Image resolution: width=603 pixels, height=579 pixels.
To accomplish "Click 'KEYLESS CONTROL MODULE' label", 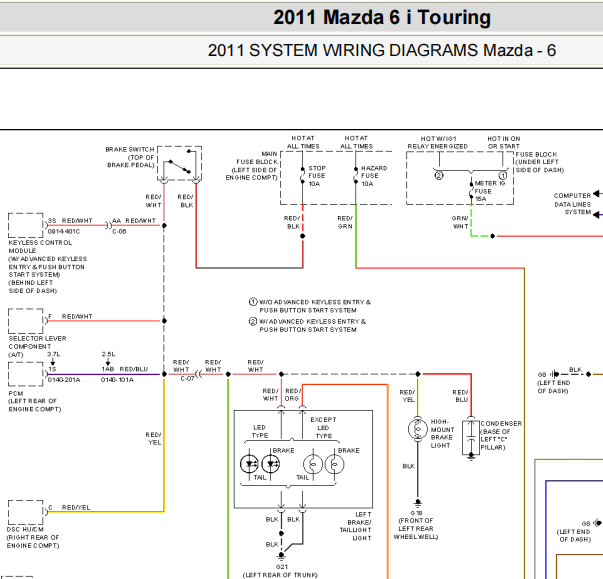I will tap(40, 246).
